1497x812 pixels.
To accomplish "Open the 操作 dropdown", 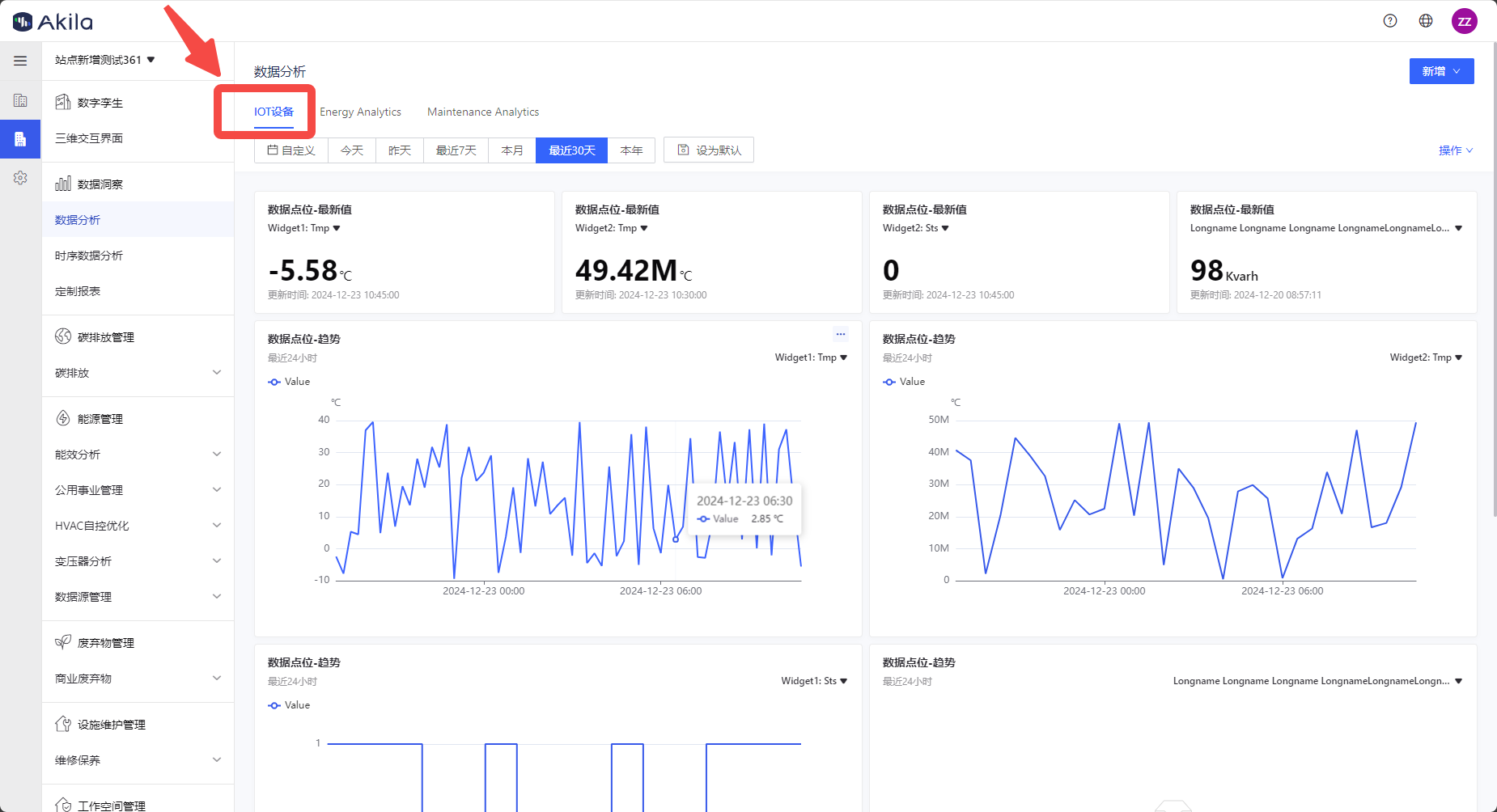I will 1456,150.
